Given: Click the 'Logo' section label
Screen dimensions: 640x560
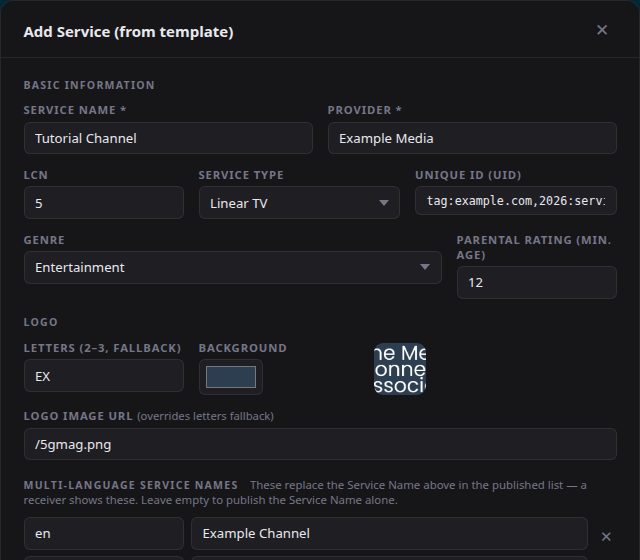Looking at the screenshot, I should point(40,322).
